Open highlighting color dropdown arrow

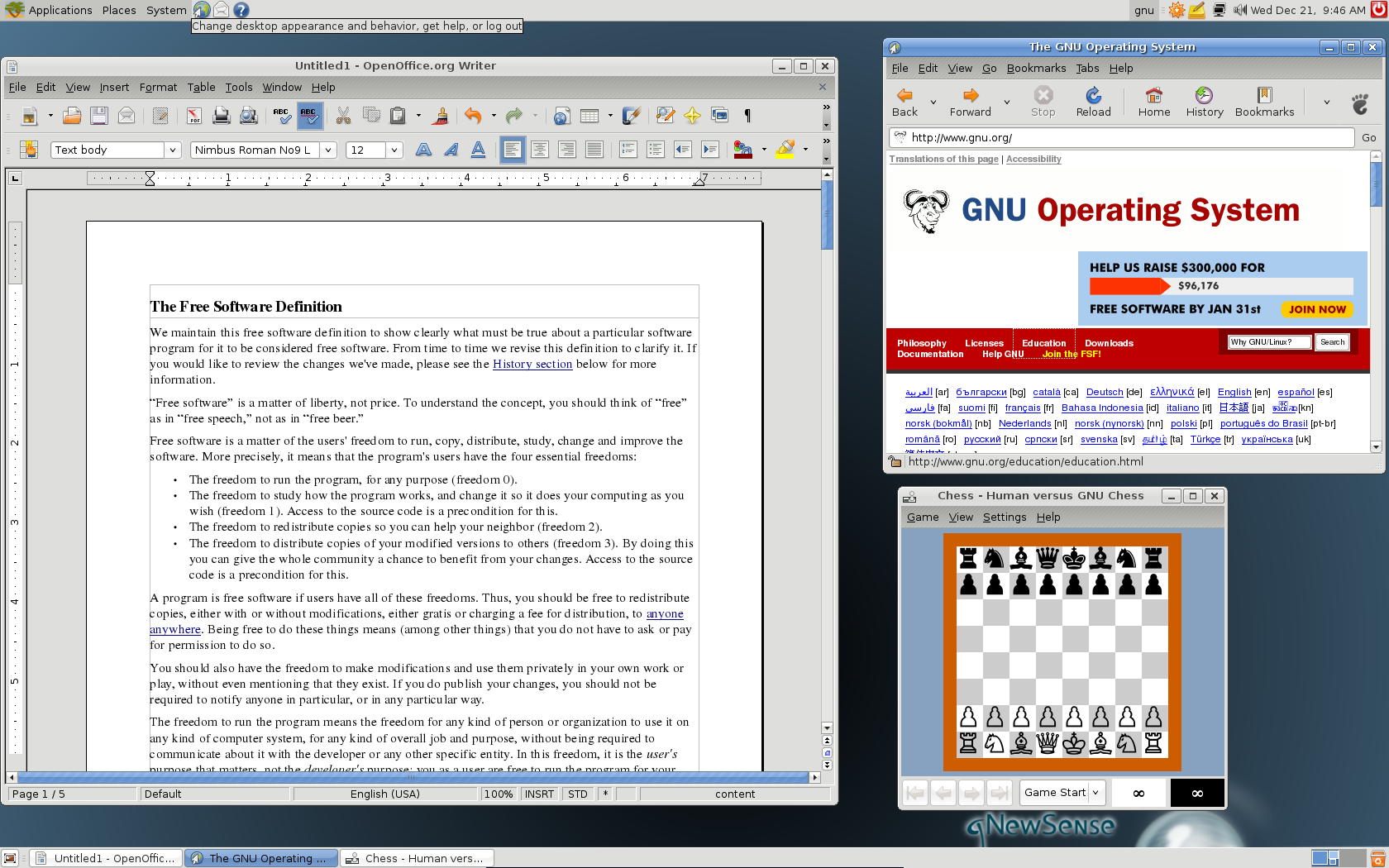tap(805, 150)
